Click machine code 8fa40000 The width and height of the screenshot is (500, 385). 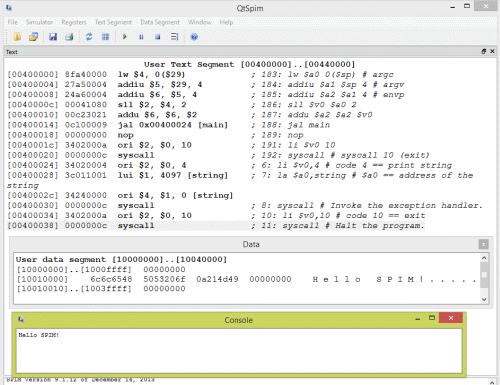86,74
